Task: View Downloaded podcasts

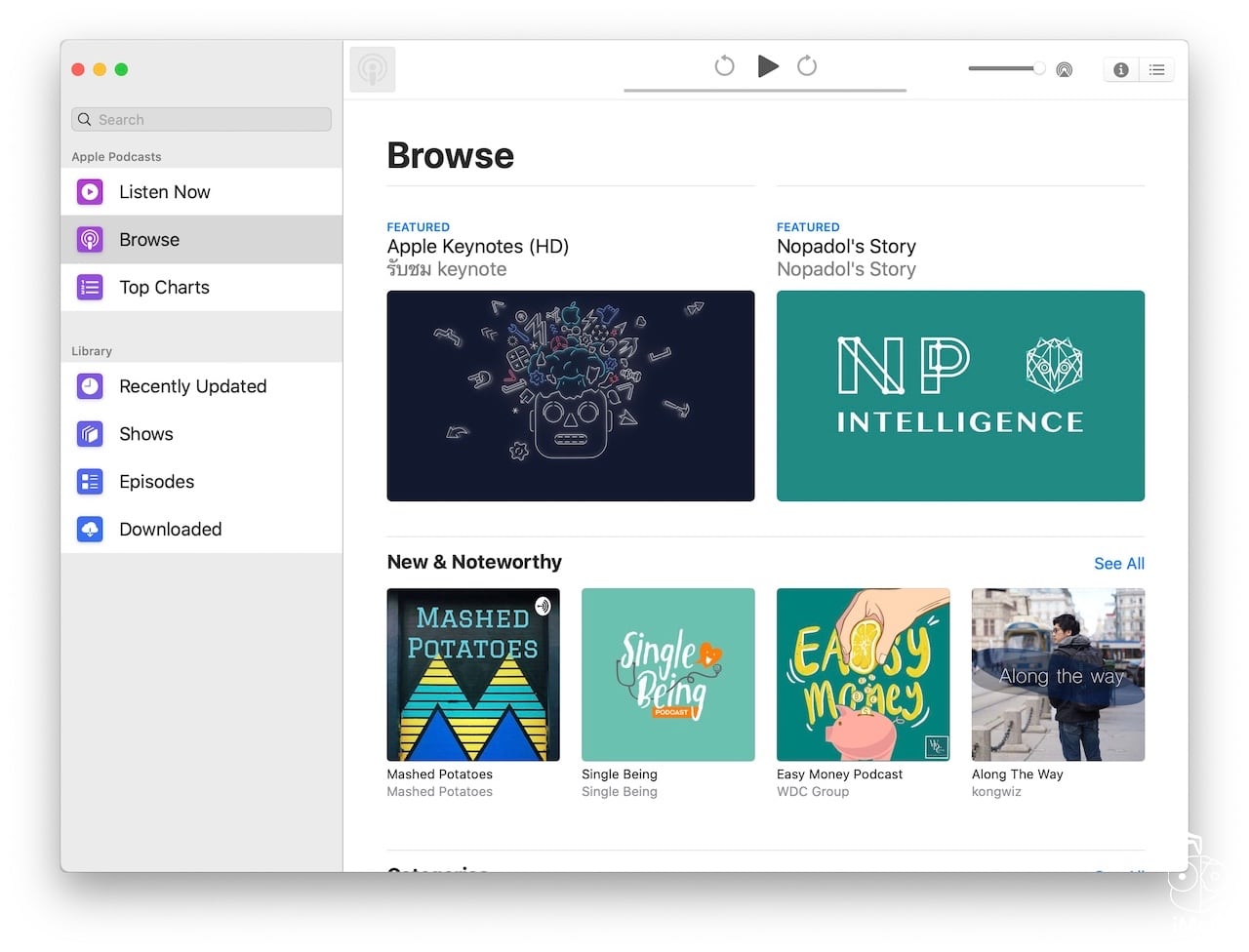Action: 170,529
